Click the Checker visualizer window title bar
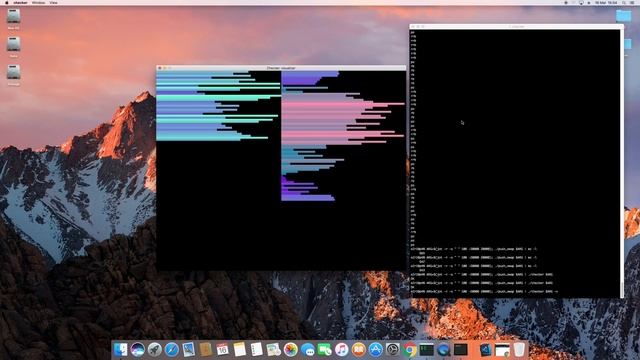Viewport: 640px width, 360px height. pos(281,68)
